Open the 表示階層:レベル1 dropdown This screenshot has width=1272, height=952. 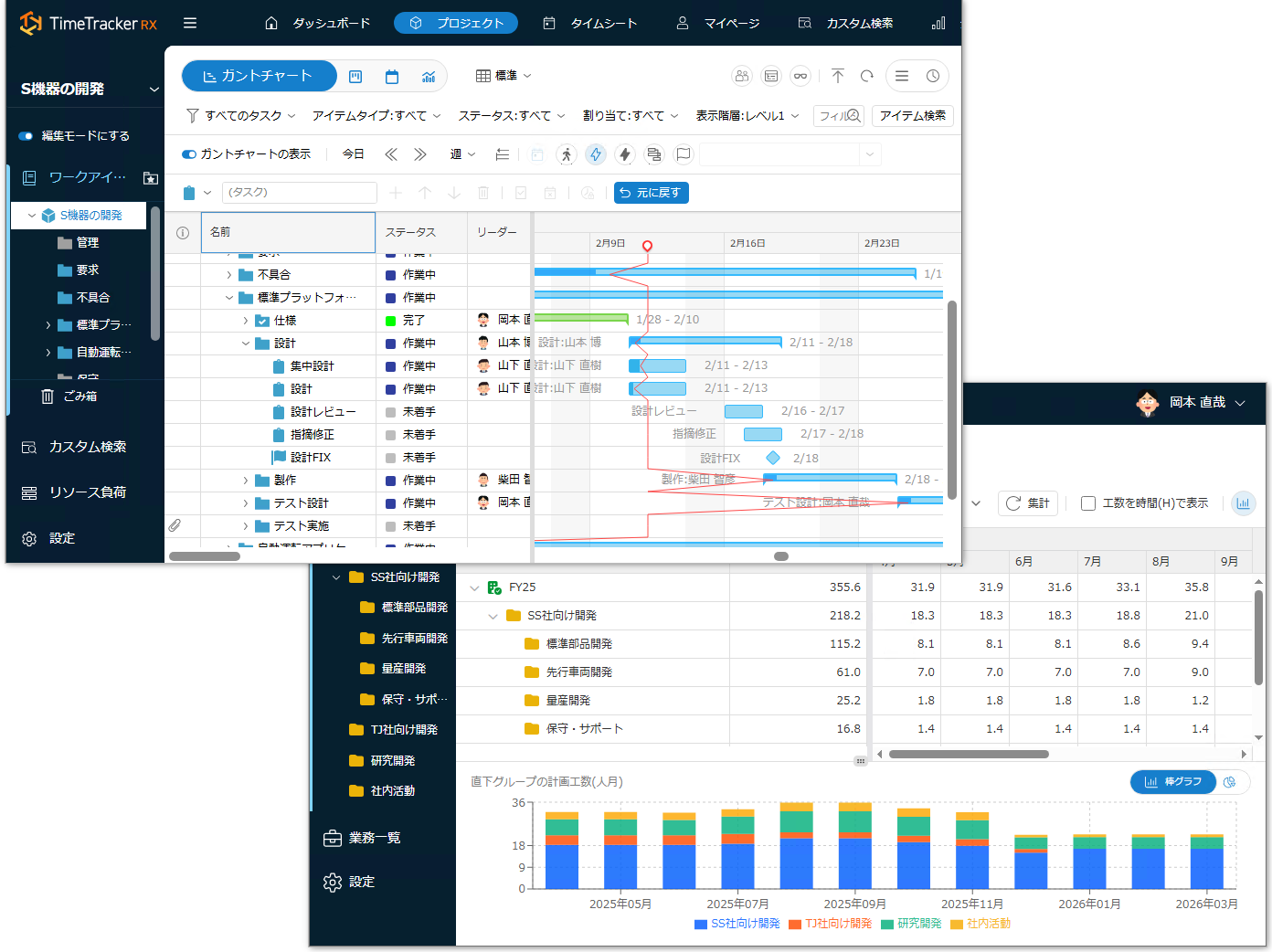point(747,116)
